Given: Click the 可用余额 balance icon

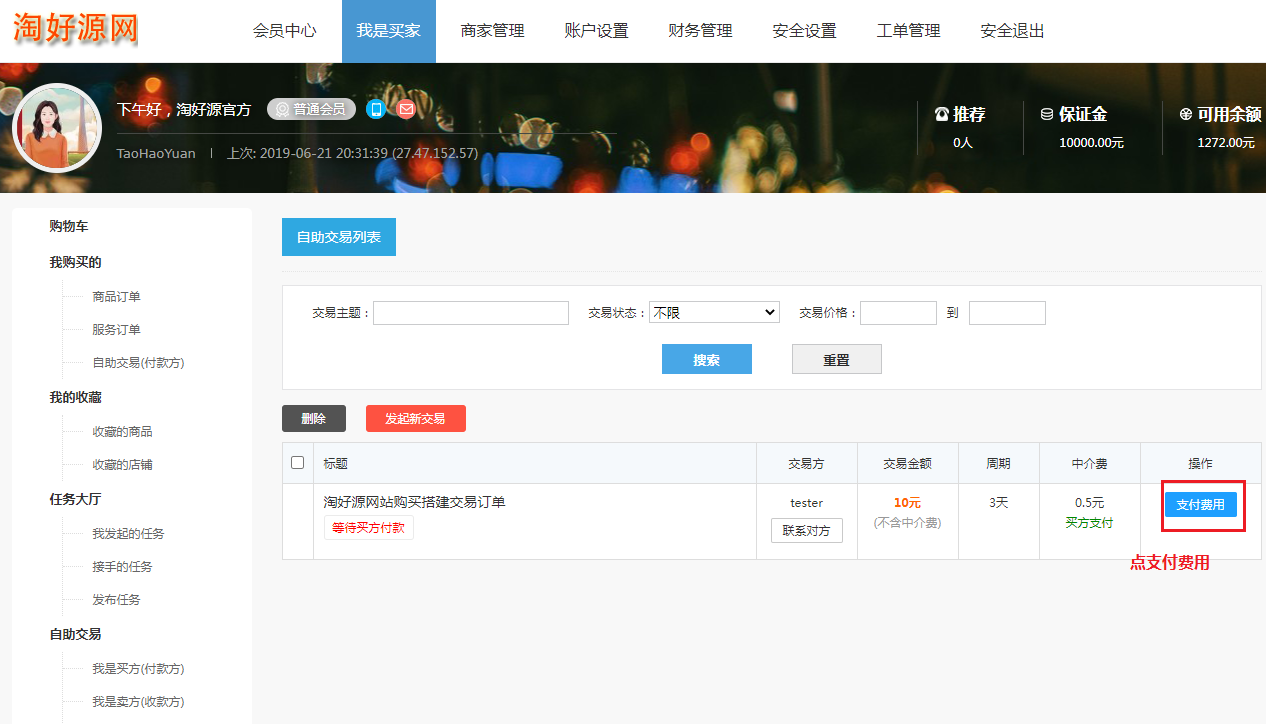Looking at the screenshot, I should coord(1186,115).
